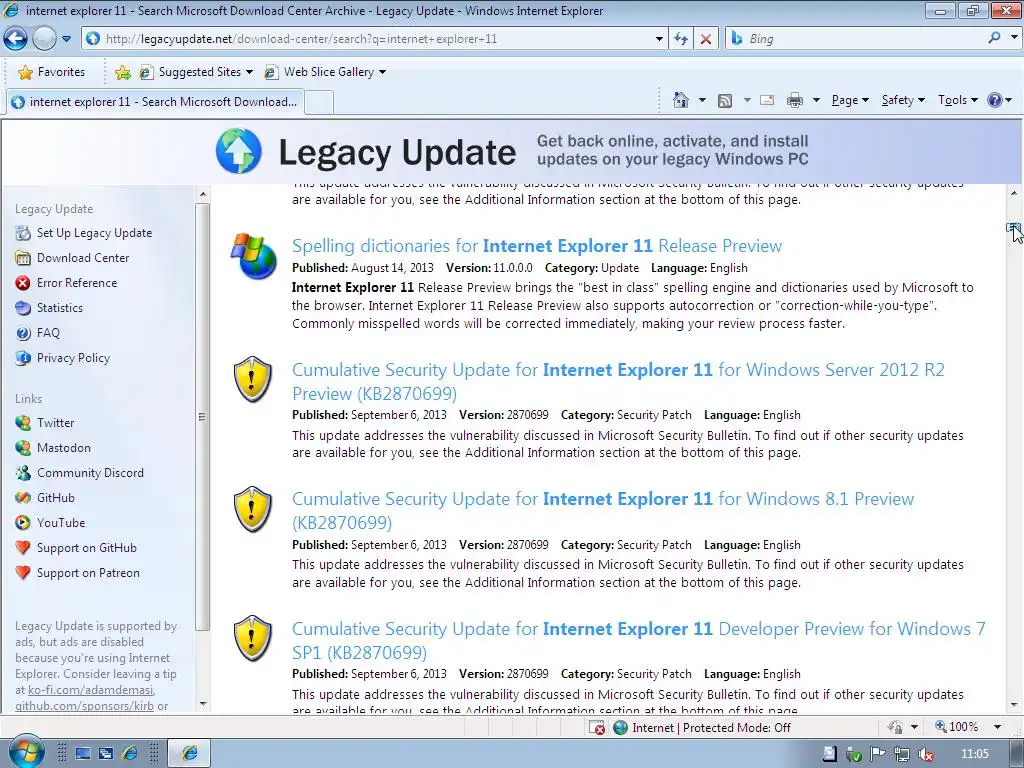Viewport: 1024px width, 768px height.
Task: Click the RSS feeds icon
Action: point(724,101)
